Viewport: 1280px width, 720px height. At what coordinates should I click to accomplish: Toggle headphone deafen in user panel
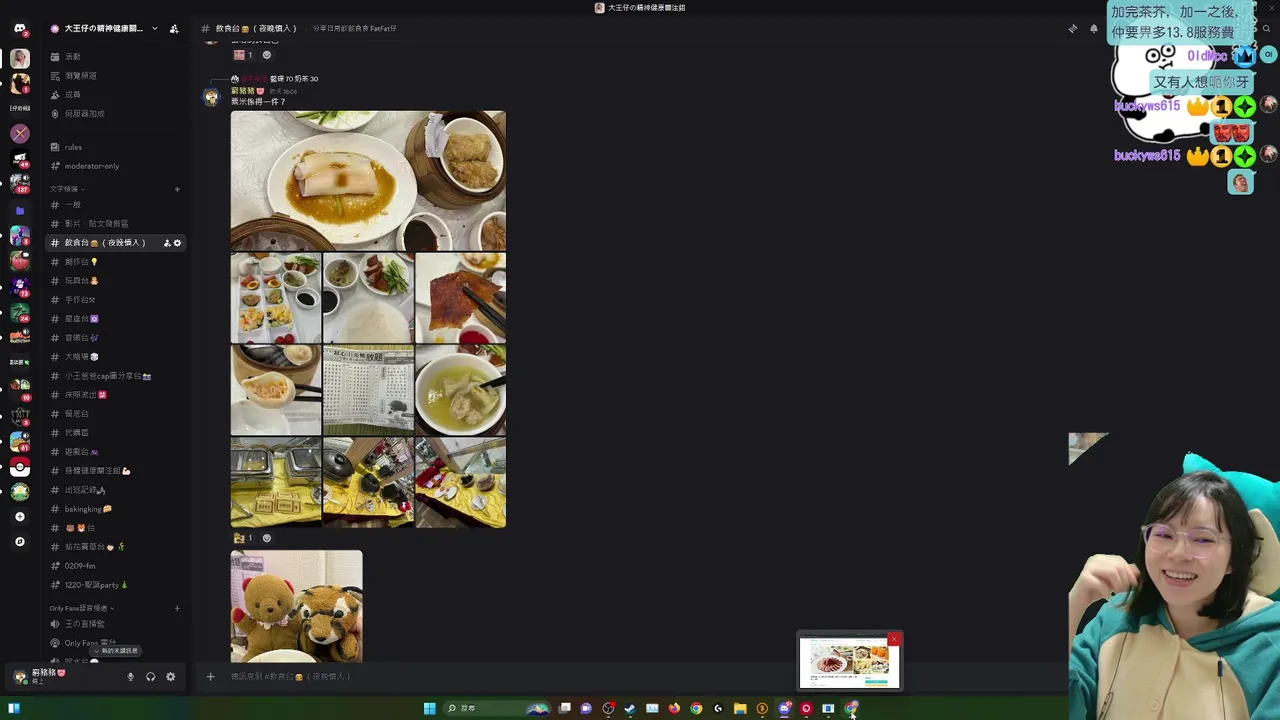[x=150, y=677]
